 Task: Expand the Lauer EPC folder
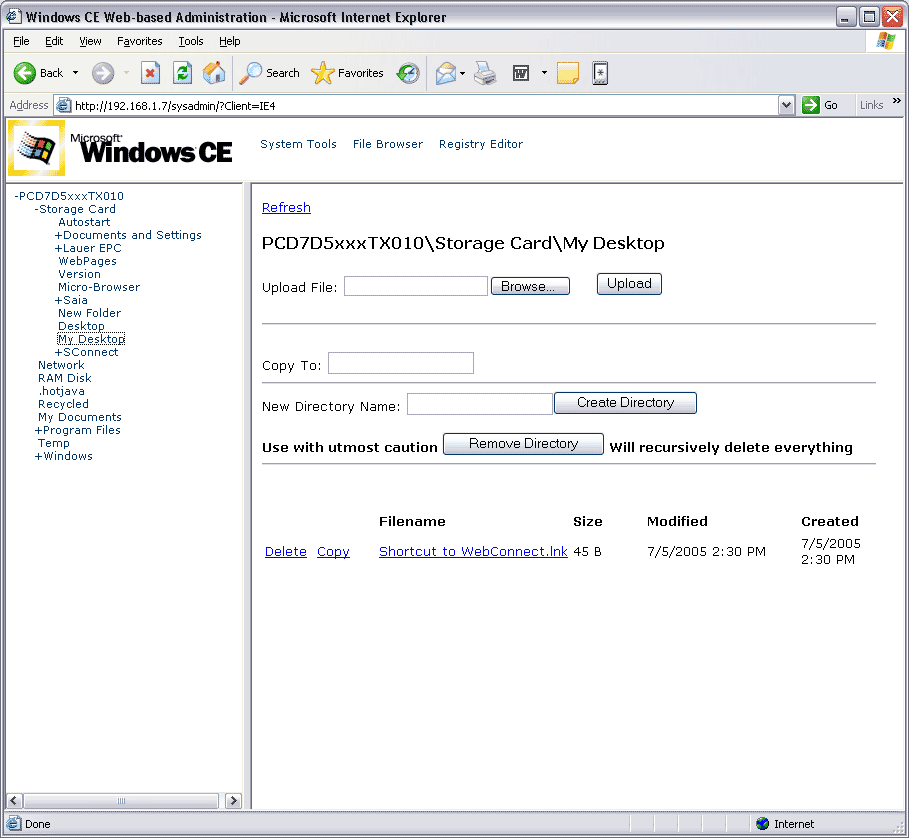point(58,248)
